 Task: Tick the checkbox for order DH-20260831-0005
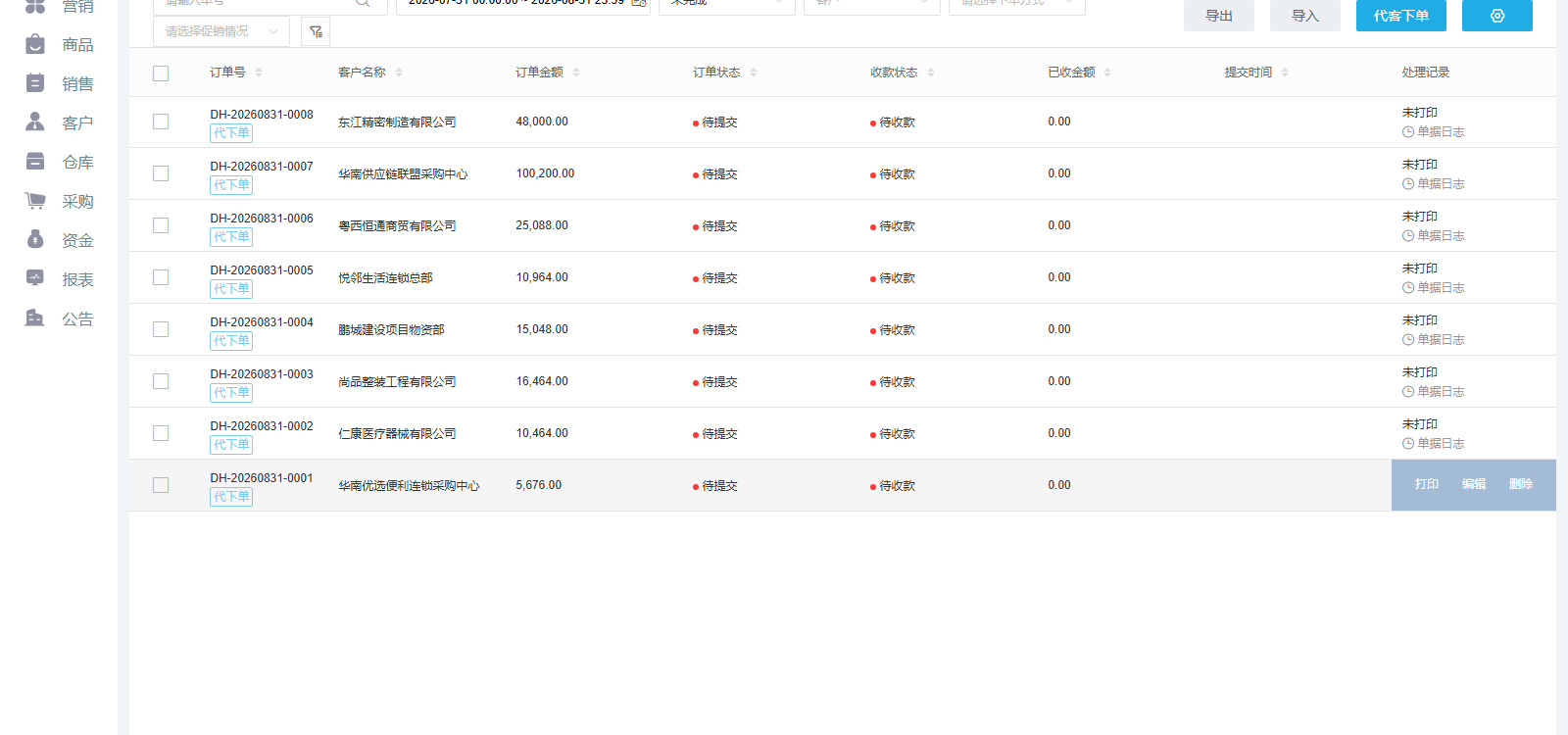point(161,277)
